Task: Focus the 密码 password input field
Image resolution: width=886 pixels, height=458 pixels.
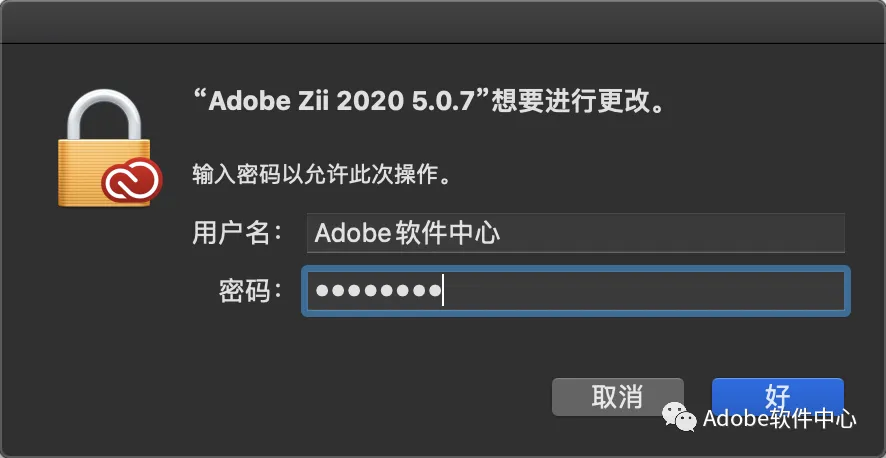Action: (576, 291)
